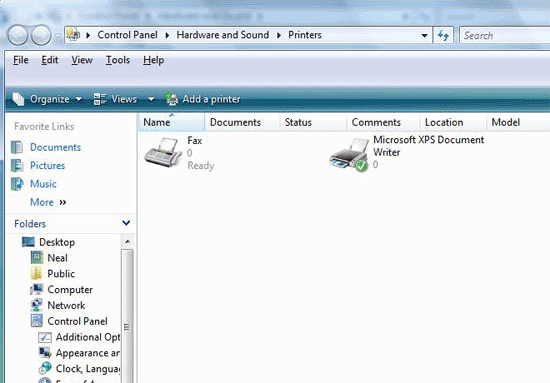The width and height of the screenshot is (550, 383).
Task: Click the Clock, Language tree item icon
Action: tap(45, 368)
